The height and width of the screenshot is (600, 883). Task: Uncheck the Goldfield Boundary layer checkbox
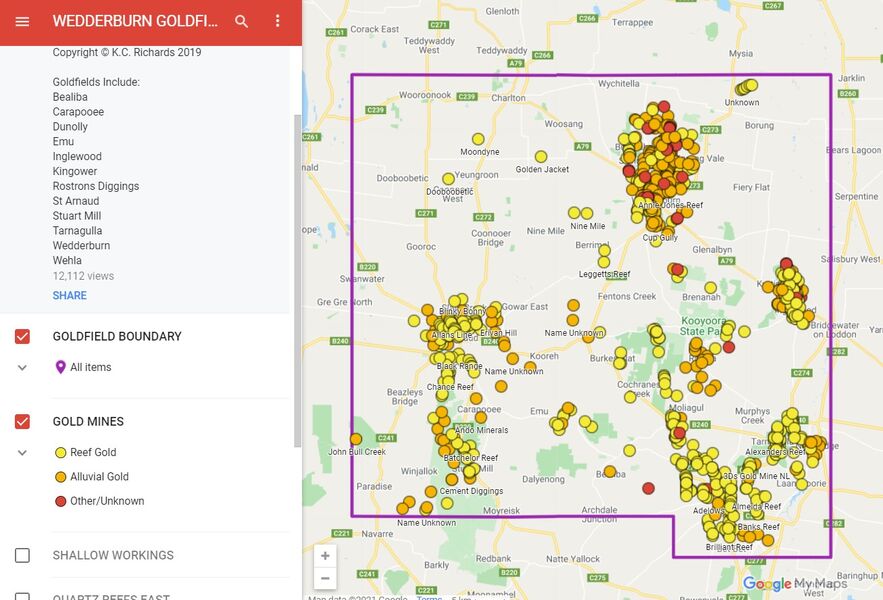point(22,337)
